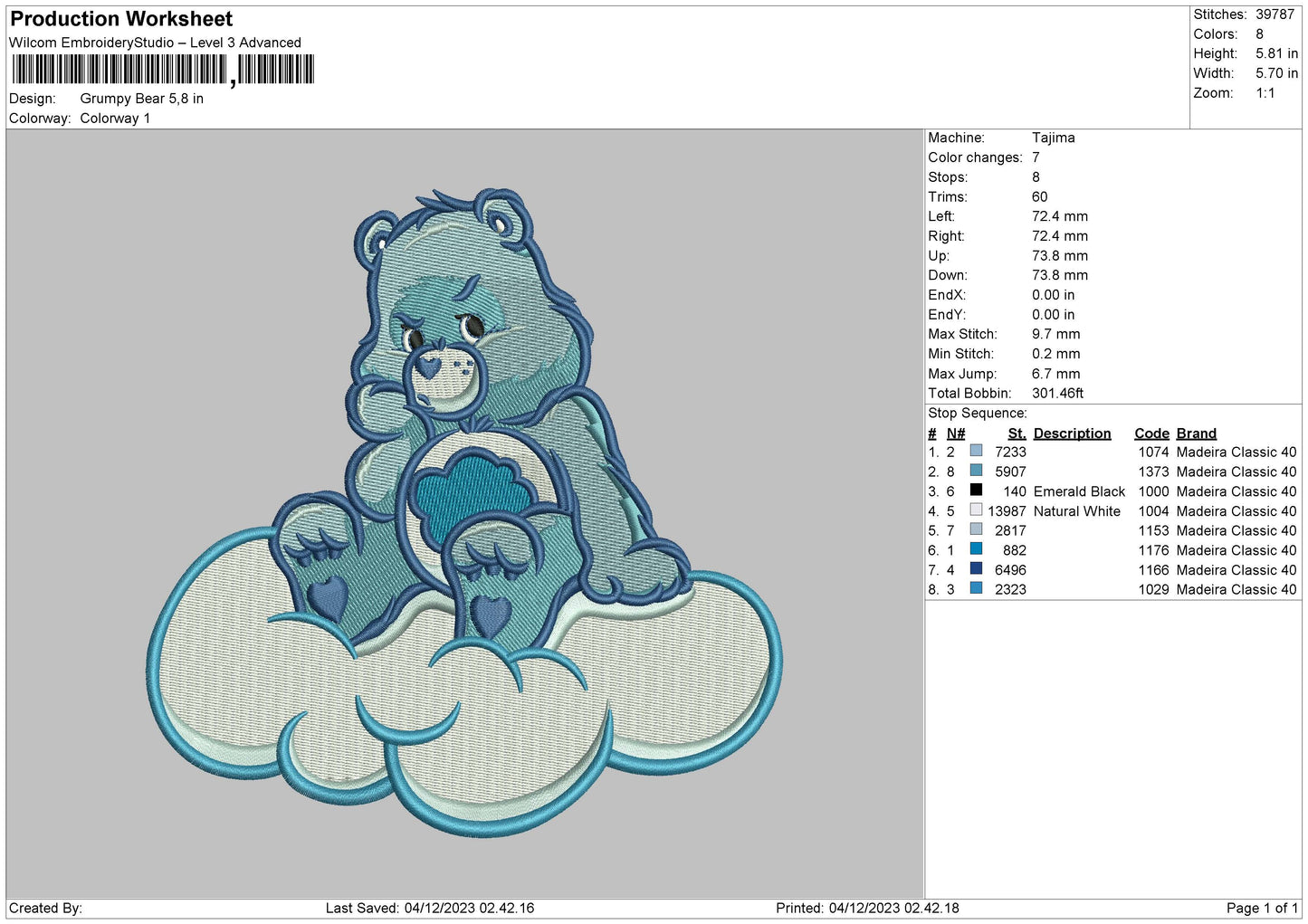Screen dimensions: 1308x924
Task: Click the thread code 1004
Action: pyautogui.click(x=1153, y=511)
